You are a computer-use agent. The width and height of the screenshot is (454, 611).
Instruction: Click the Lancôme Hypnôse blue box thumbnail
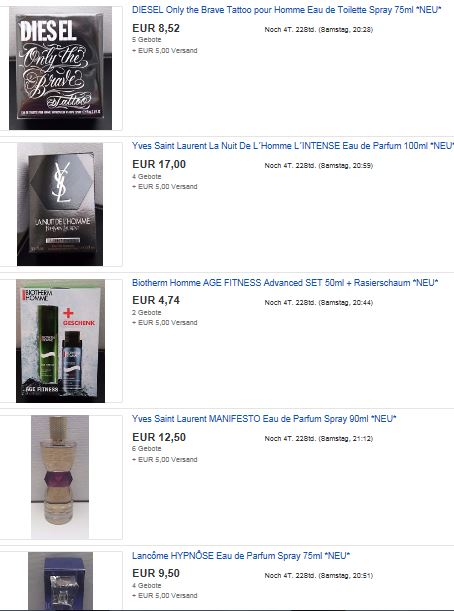[60, 581]
